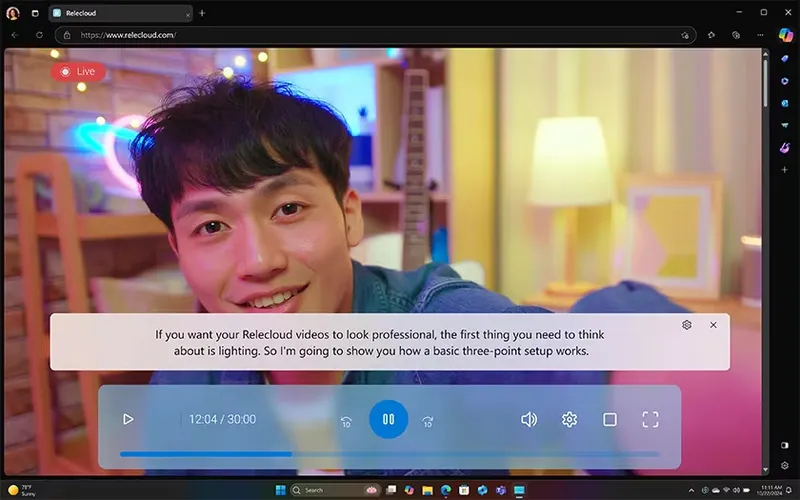Open the Outlook icon in sidebar
Image resolution: width=800 pixels, height=500 pixels.
click(x=785, y=103)
